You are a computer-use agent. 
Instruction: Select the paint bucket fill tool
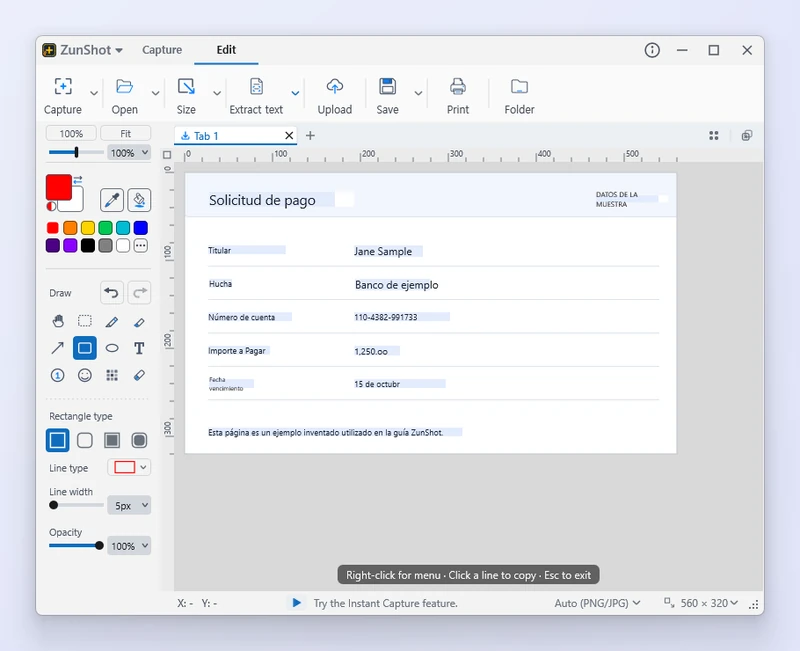(139, 199)
